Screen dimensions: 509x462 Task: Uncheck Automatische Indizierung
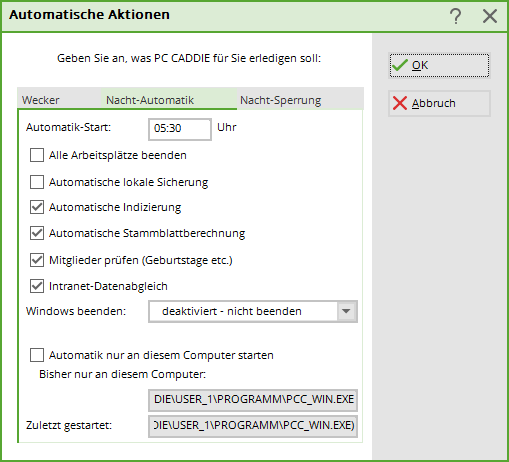37,207
